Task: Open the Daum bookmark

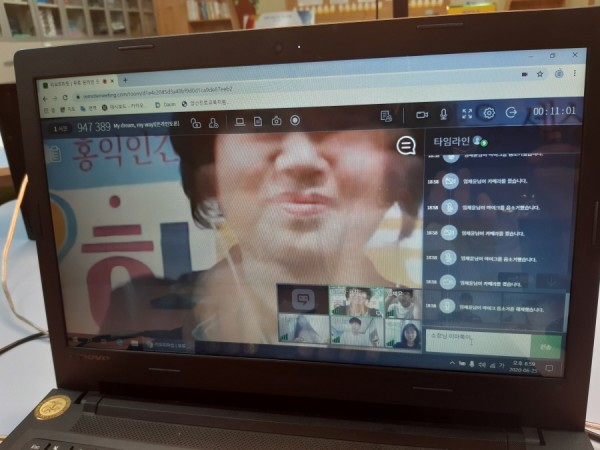Action: pyautogui.click(x=165, y=104)
